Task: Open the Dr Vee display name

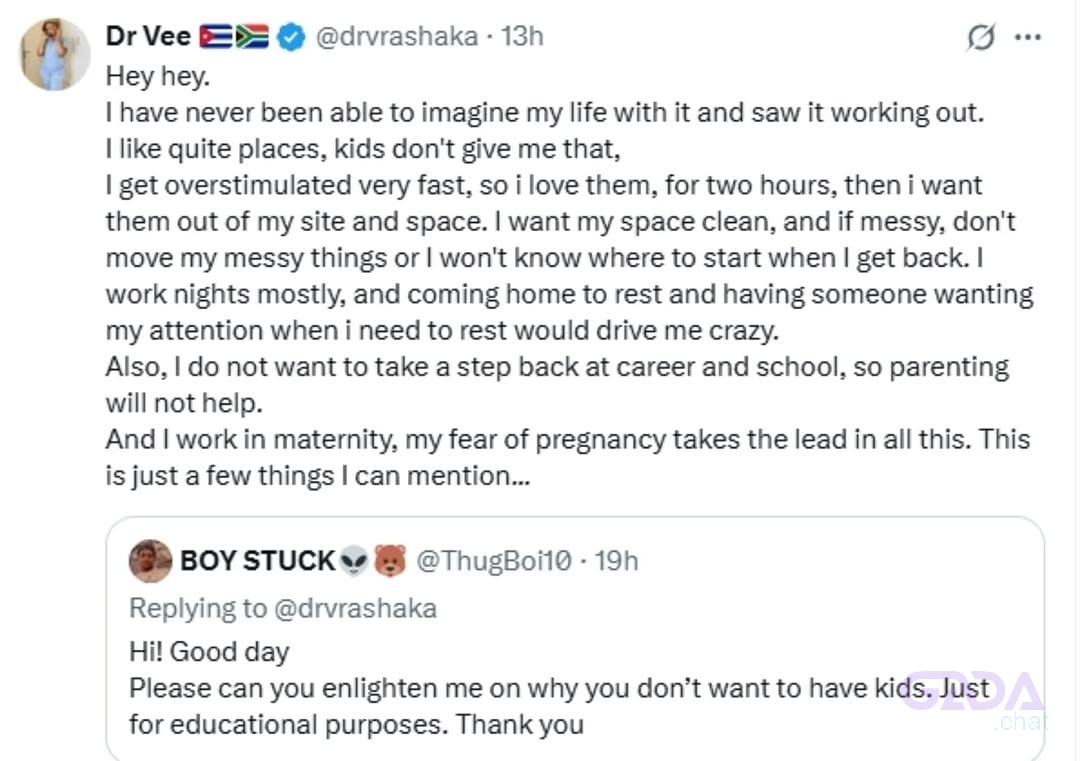Action: coord(148,36)
